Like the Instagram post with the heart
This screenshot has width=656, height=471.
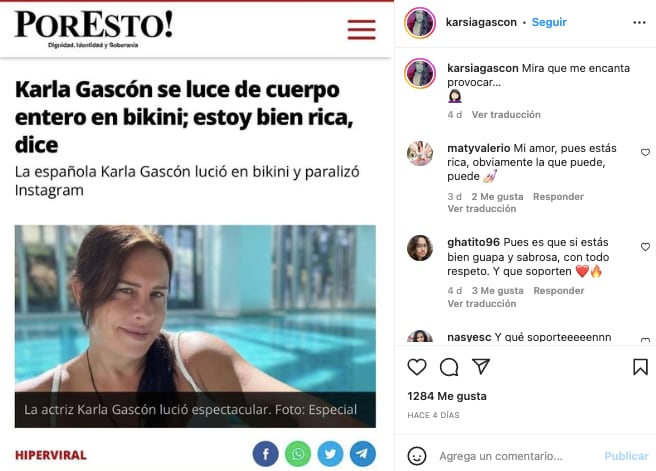417,367
